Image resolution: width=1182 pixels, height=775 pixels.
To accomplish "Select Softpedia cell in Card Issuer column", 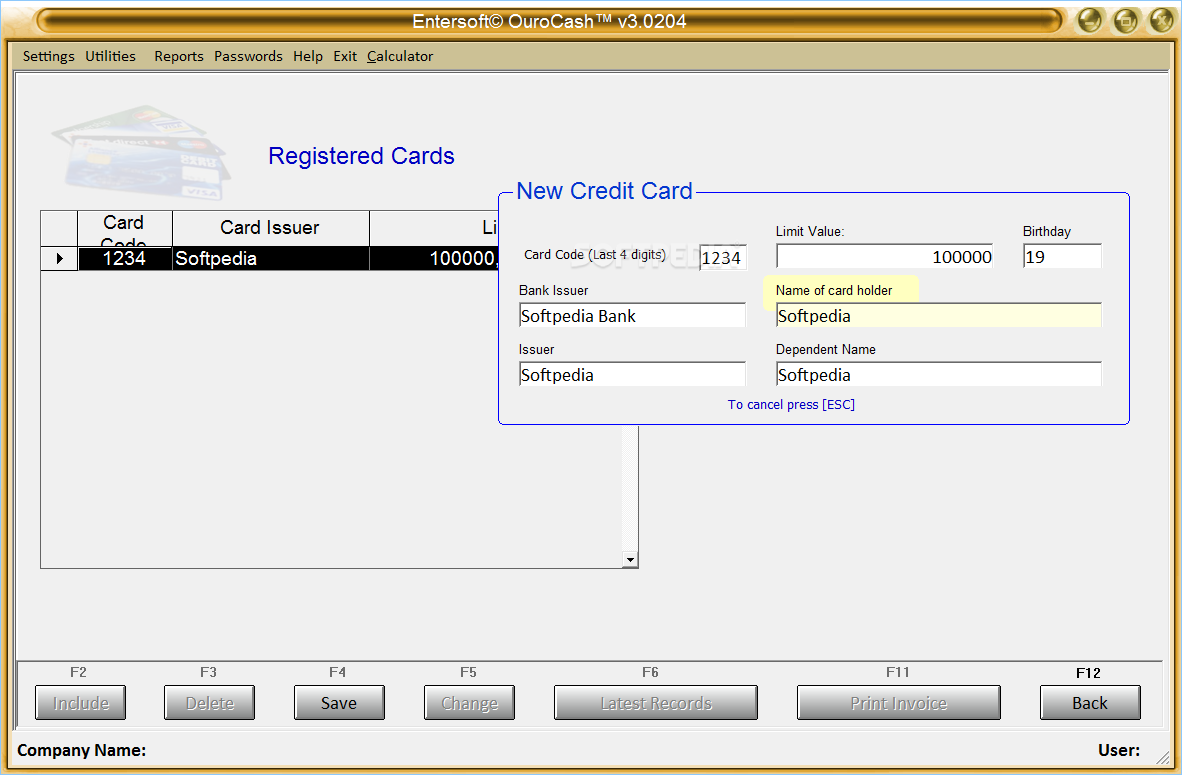I will [271, 259].
